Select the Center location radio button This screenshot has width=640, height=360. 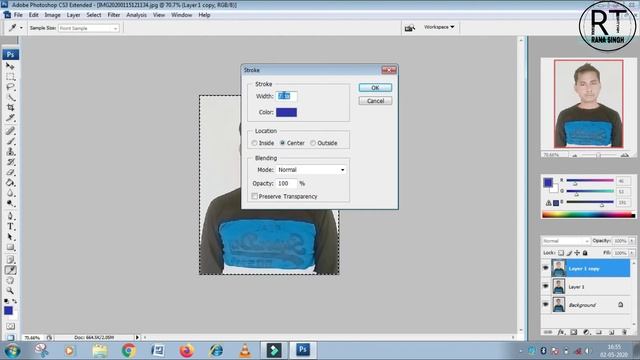coord(282,143)
